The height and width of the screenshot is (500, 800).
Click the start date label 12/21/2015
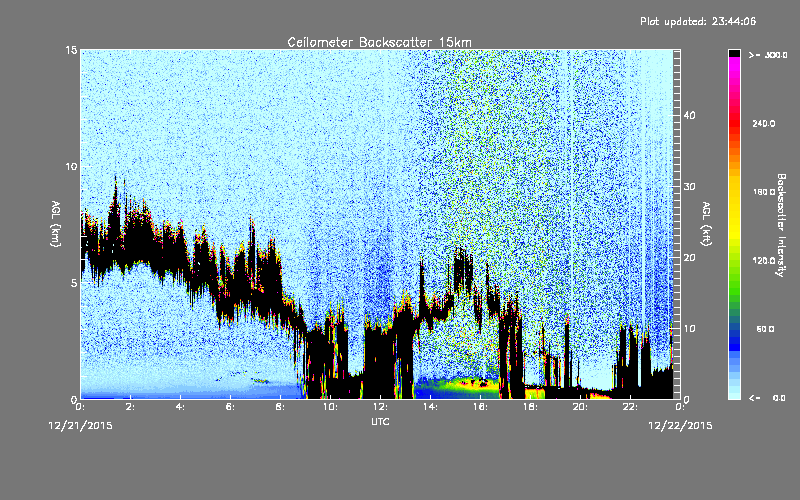pyautogui.click(x=81, y=426)
